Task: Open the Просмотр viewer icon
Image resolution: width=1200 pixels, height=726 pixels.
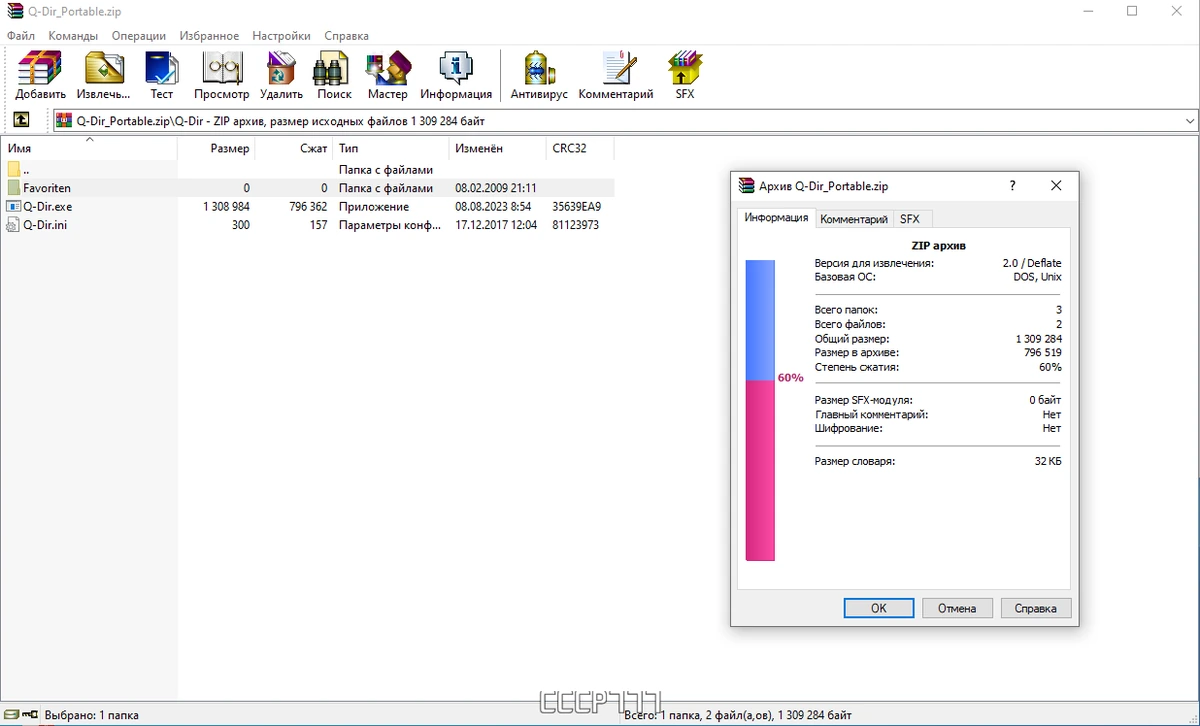Action: point(222,68)
